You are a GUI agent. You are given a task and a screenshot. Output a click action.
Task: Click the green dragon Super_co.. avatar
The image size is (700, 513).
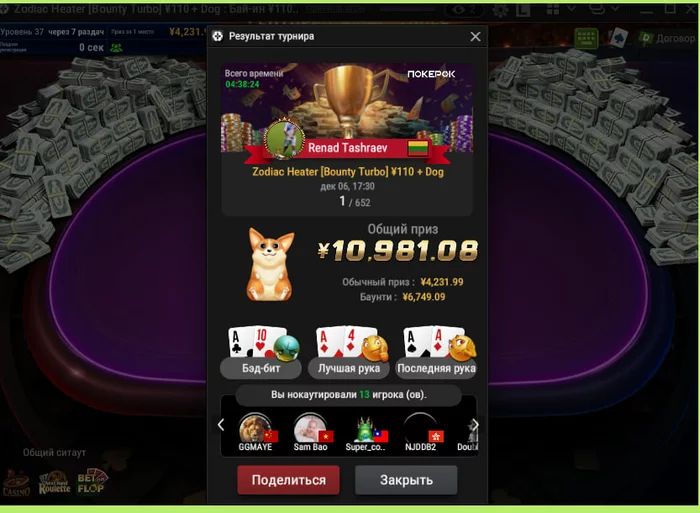click(x=365, y=429)
